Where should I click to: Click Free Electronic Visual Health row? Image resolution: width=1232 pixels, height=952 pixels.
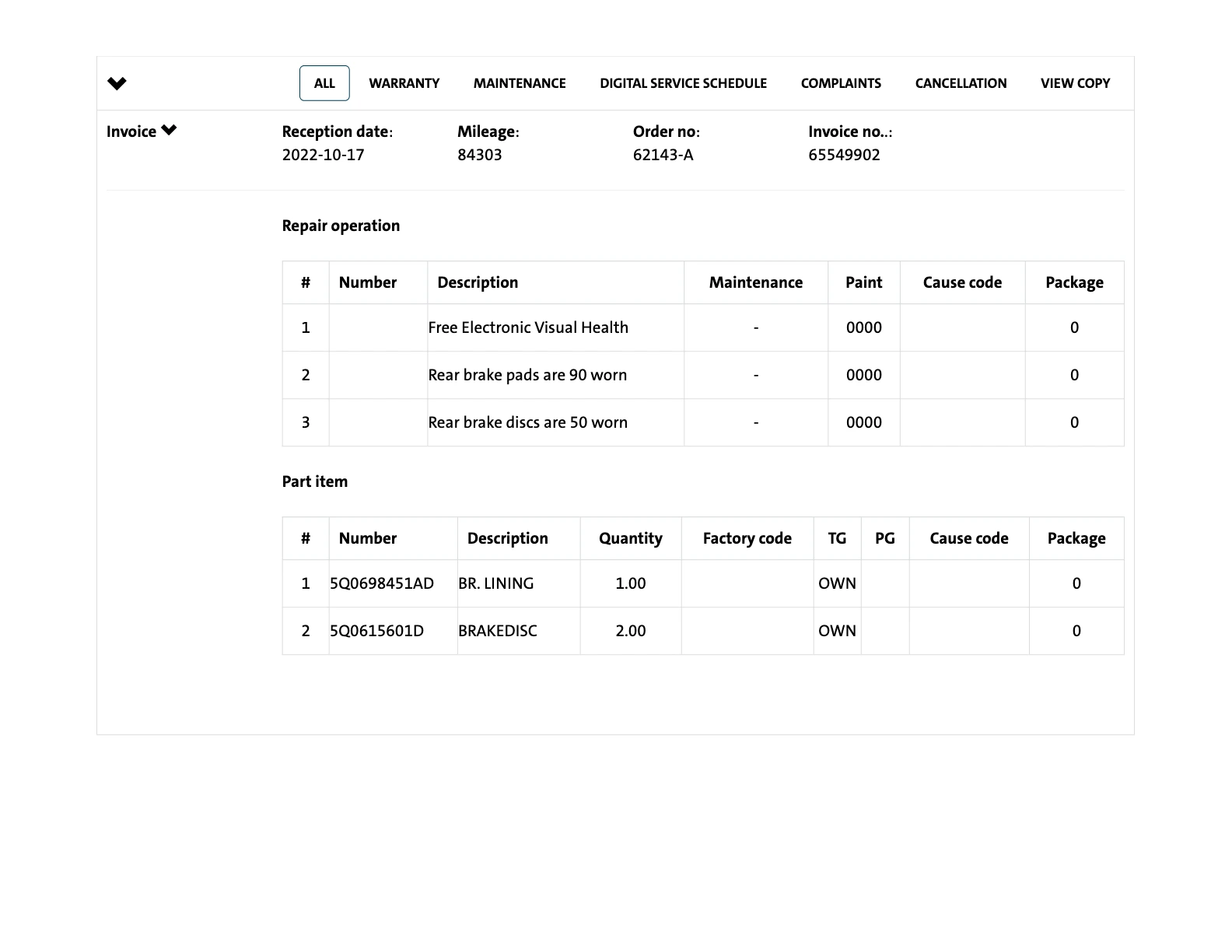528,327
